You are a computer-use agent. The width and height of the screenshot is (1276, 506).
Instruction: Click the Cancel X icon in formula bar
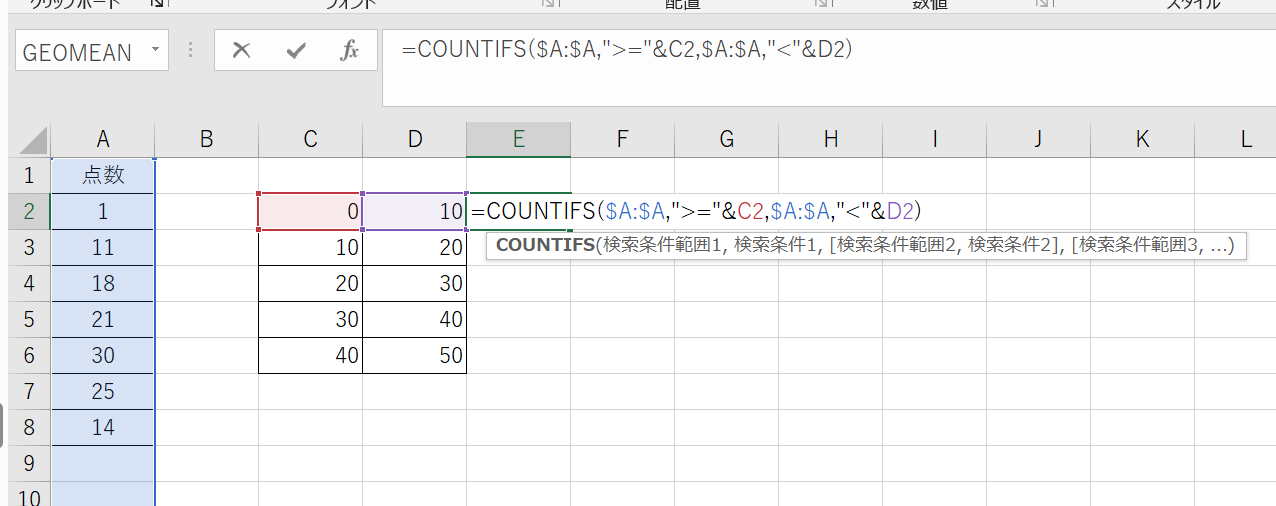pos(241,51)
